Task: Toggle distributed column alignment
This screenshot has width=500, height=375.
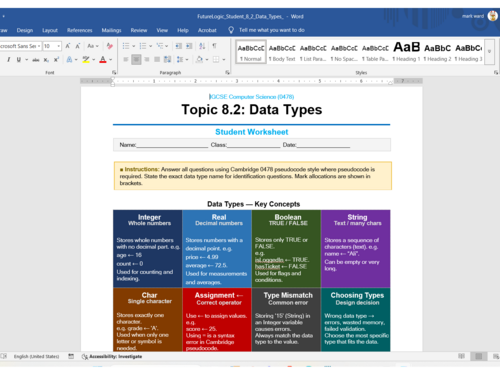Action: [167, 60]
